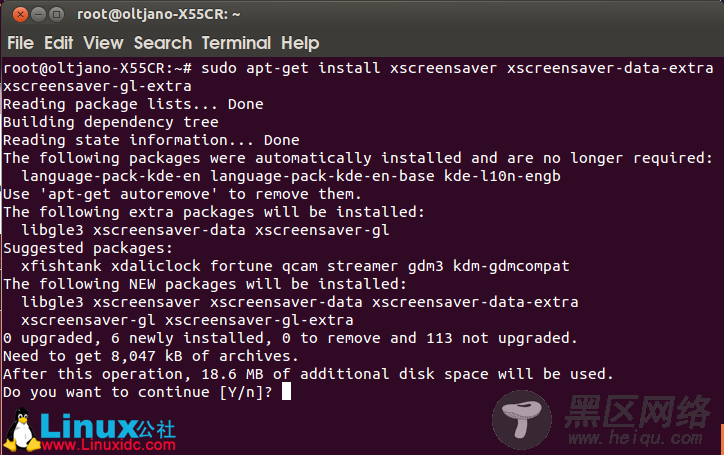Minimize the terminal window

pos(38,15)
